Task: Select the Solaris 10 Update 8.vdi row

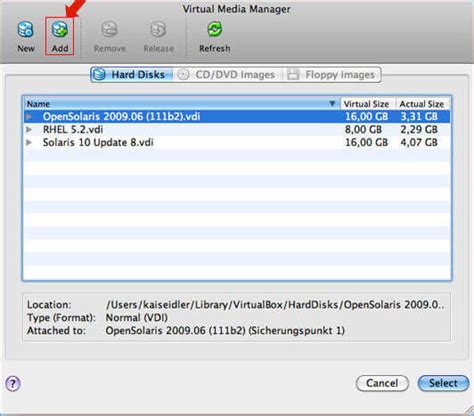Action: pyautogui.click(x=237, y=142)
